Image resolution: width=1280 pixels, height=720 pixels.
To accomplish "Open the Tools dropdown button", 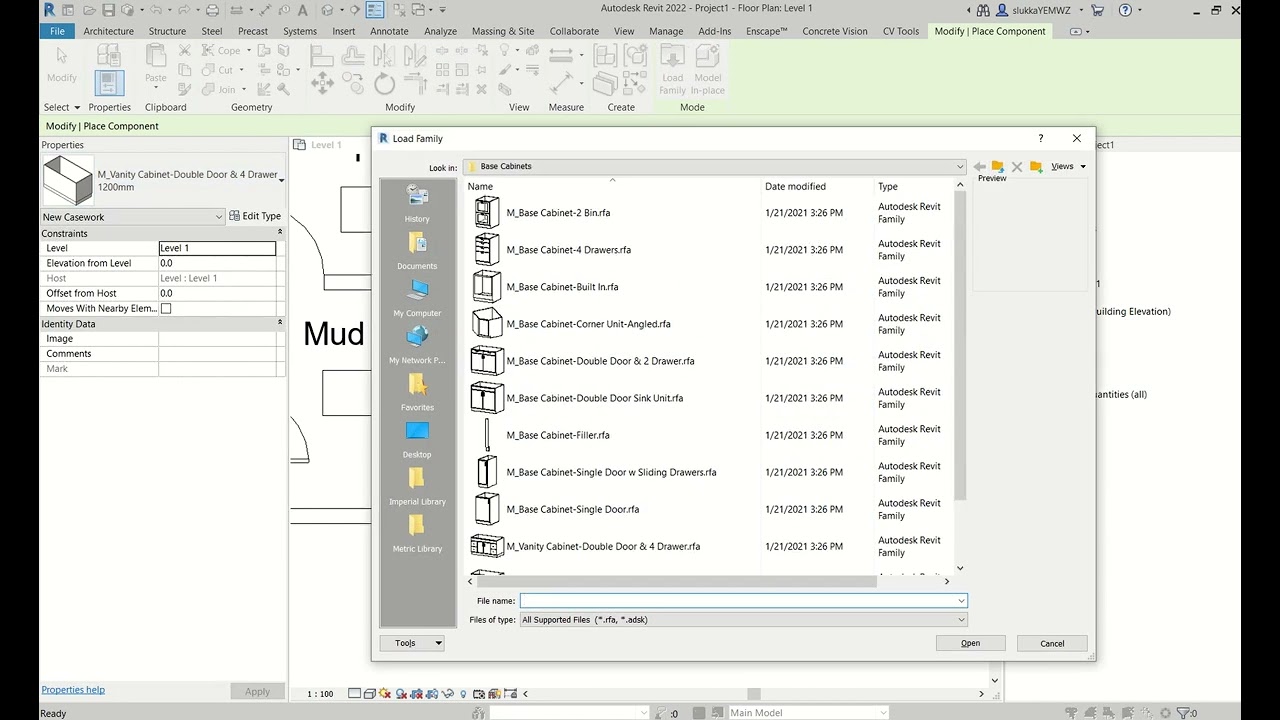I will tap(412, 643).
